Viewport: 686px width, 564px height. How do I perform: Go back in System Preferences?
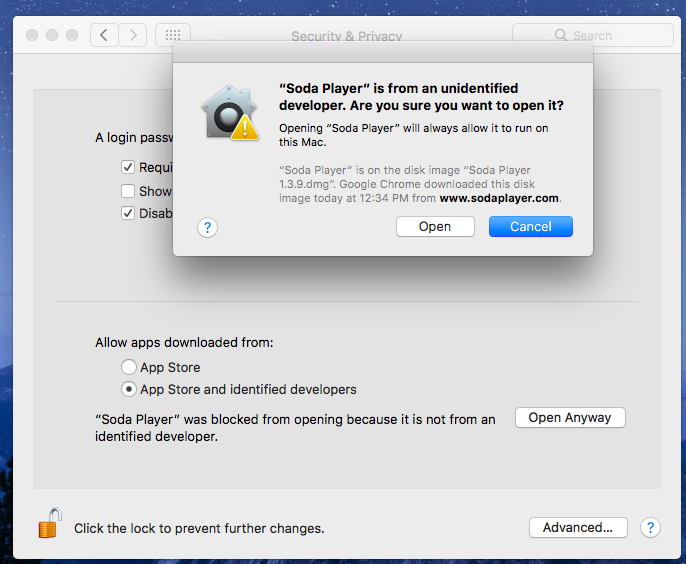pyautogui.click(x=104, y=35)
